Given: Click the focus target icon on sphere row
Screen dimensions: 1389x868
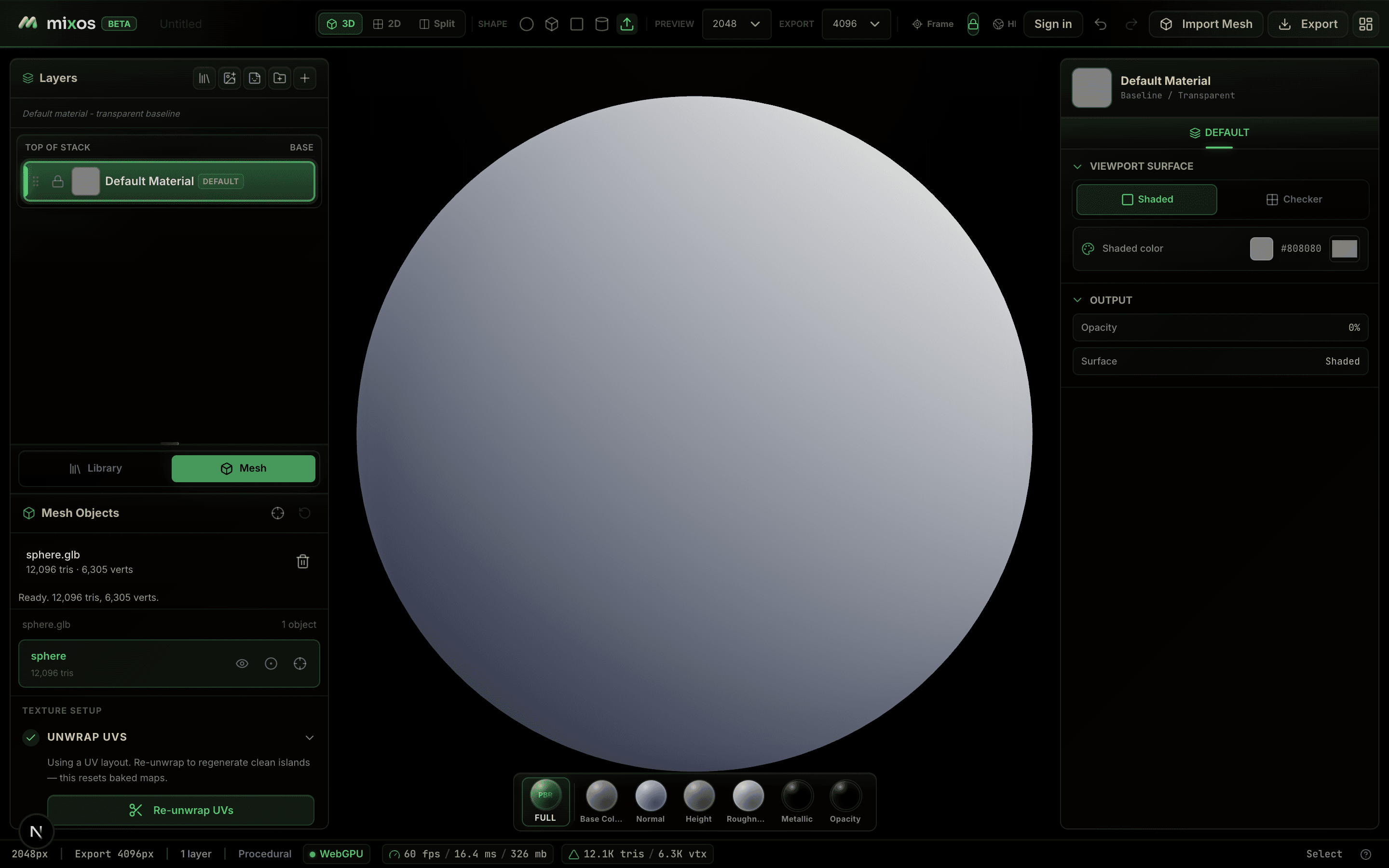Looking at the screenshot, I should click(x=300, y=664).
